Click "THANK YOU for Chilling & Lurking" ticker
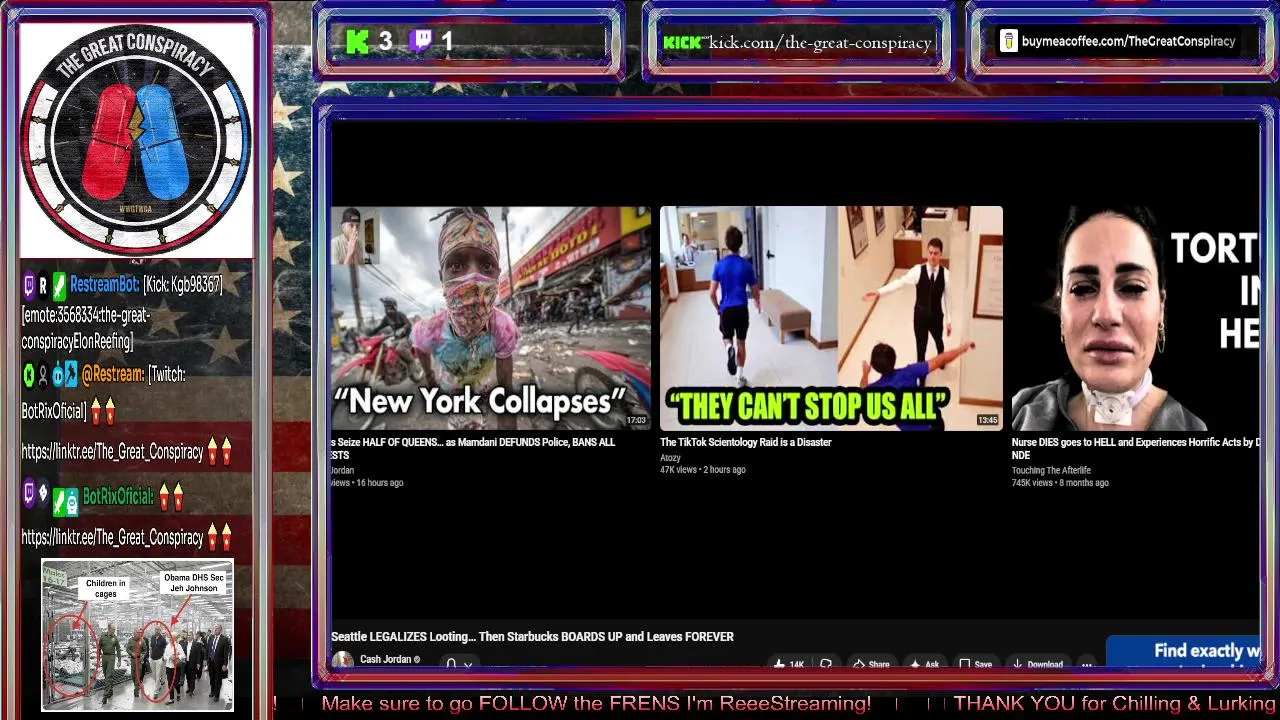The width and height of the screenshot is (1280, 720). [x=1115, y=704]
